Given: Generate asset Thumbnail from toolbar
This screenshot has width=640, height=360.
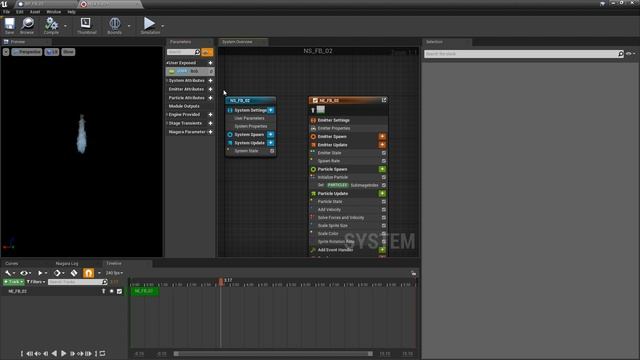Looking at the screenshot, I should [x=86, y=25].
